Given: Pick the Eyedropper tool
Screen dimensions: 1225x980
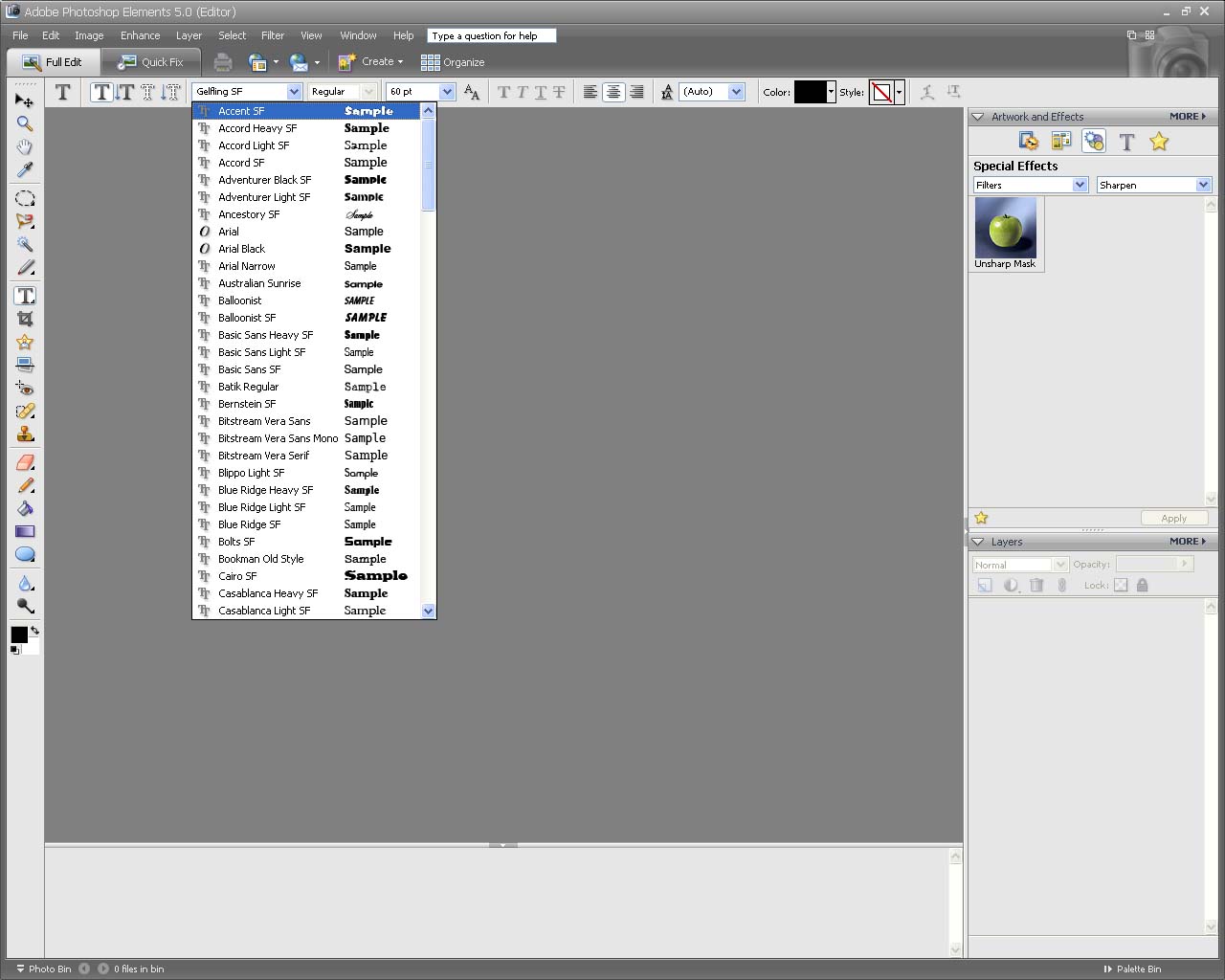Looking at the screenshot, I should [x=25, y=169].
